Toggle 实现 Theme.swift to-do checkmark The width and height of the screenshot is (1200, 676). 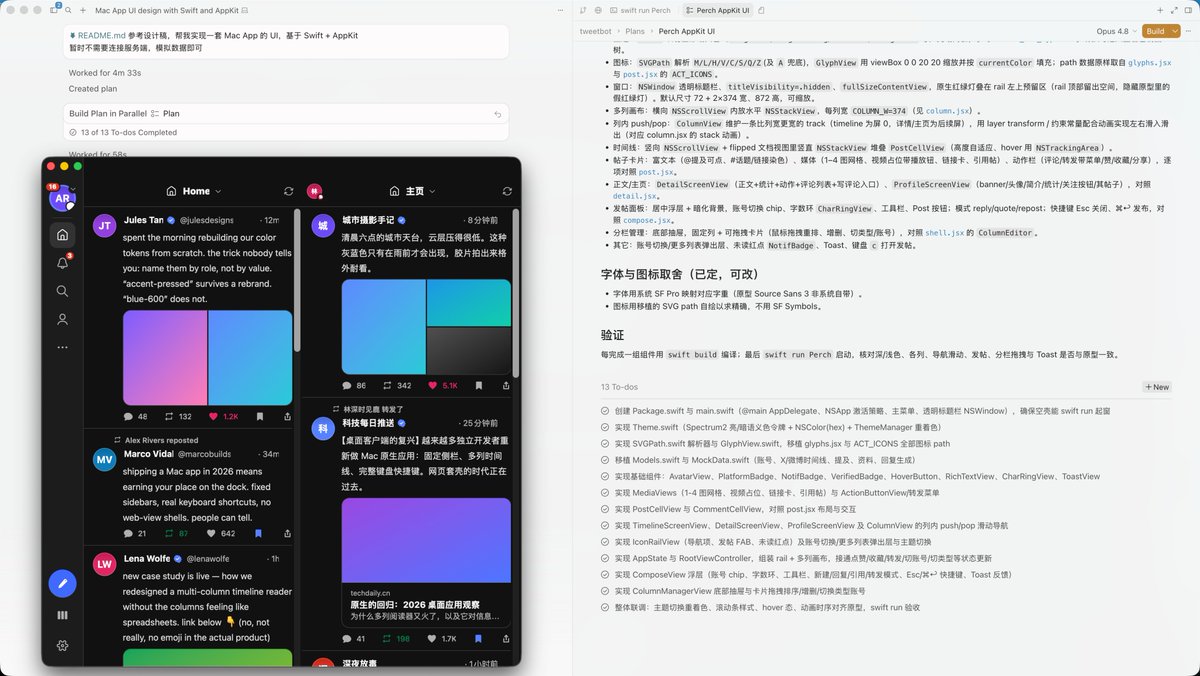pyautogui.click(x=605, y=427)
